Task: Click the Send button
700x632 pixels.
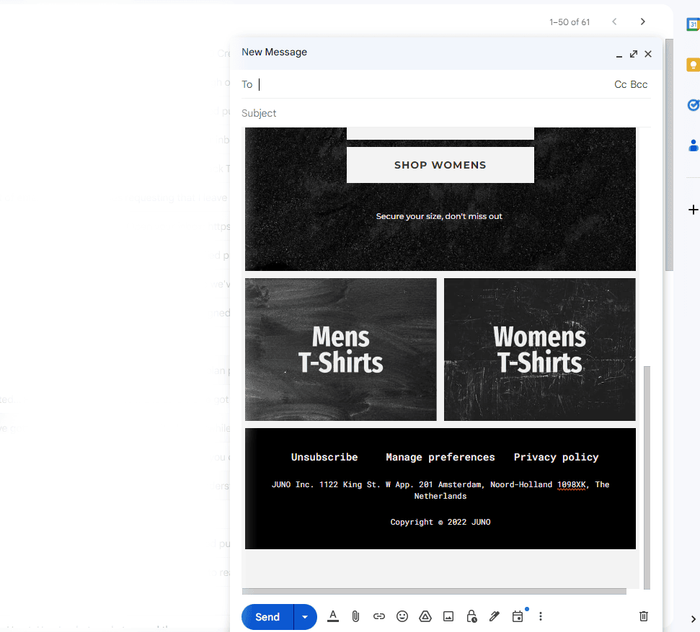Action: coord(267,617)
